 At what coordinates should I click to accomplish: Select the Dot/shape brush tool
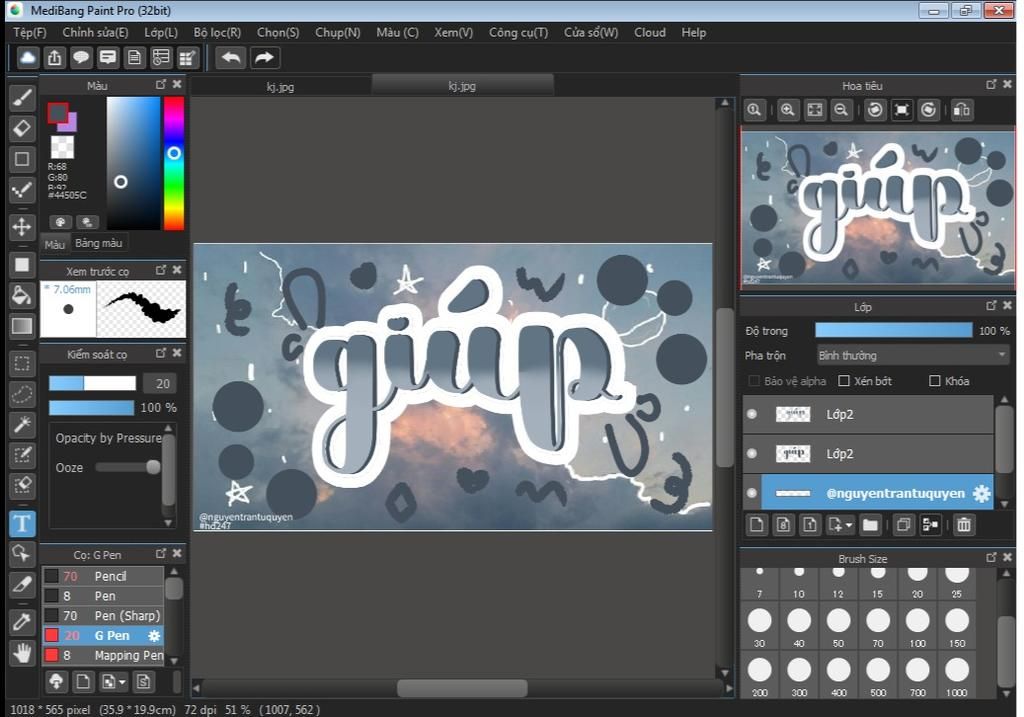click(x=22, y=190)
